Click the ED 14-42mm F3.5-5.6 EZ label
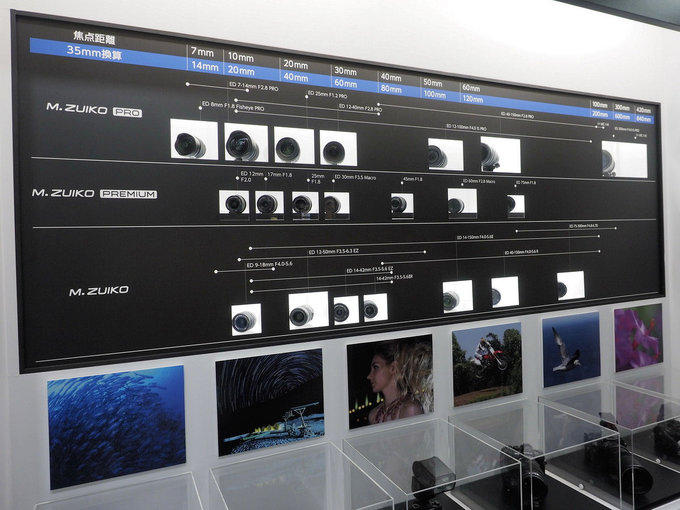The width and height of the screenshot is (680, 510). click(x=369, y=270)
